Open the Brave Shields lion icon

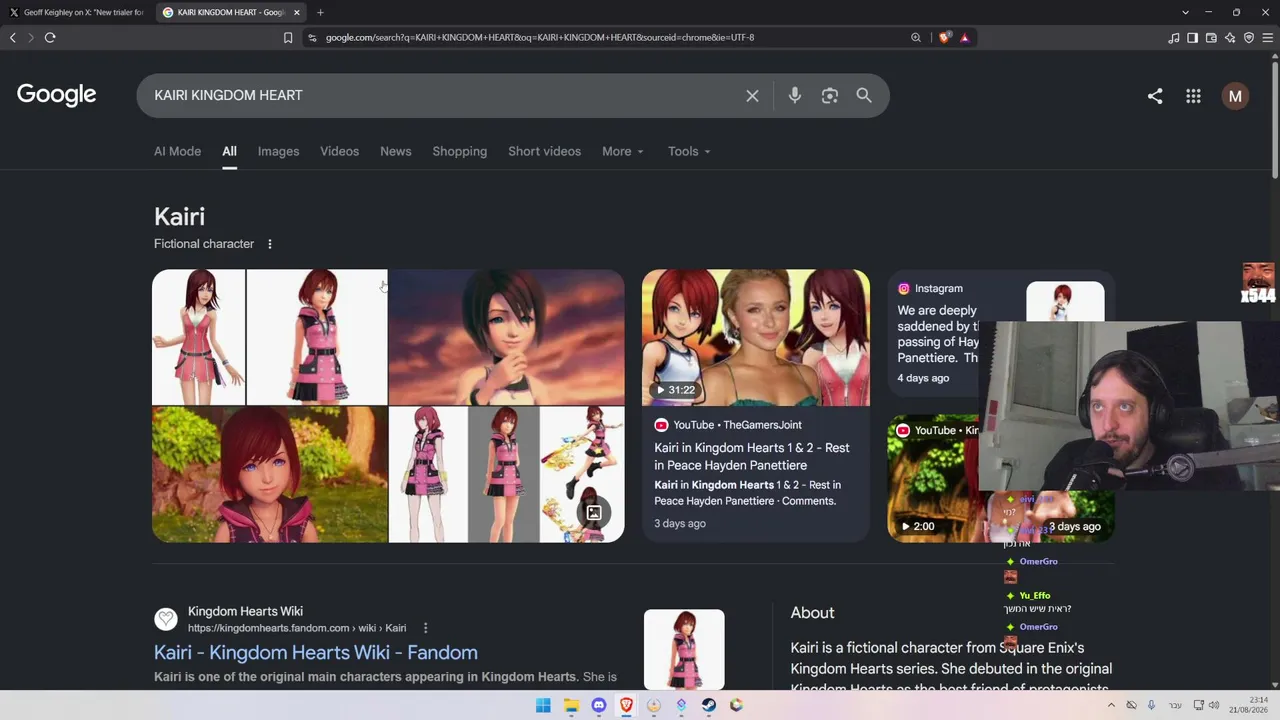[945, 38]
